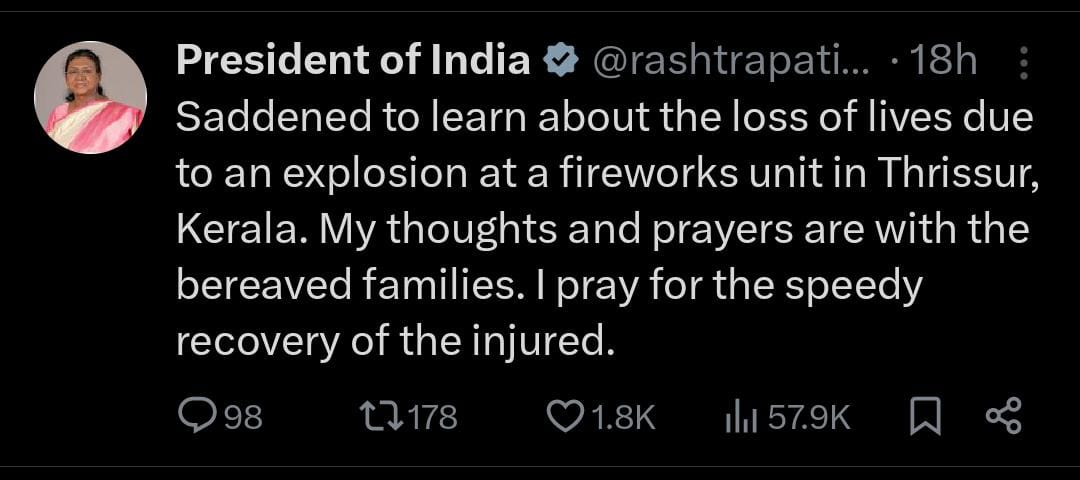
Task: Click the word "Kerala" in the tweet text
Action: [x=232, y=230]
